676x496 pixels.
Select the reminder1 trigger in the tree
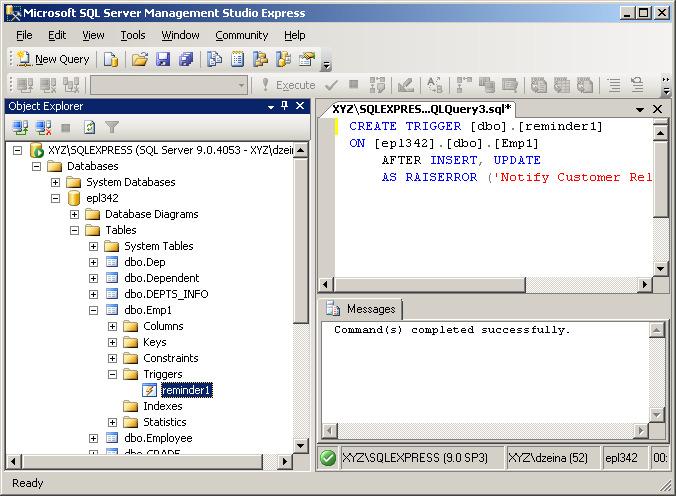[x=187, y=390]
